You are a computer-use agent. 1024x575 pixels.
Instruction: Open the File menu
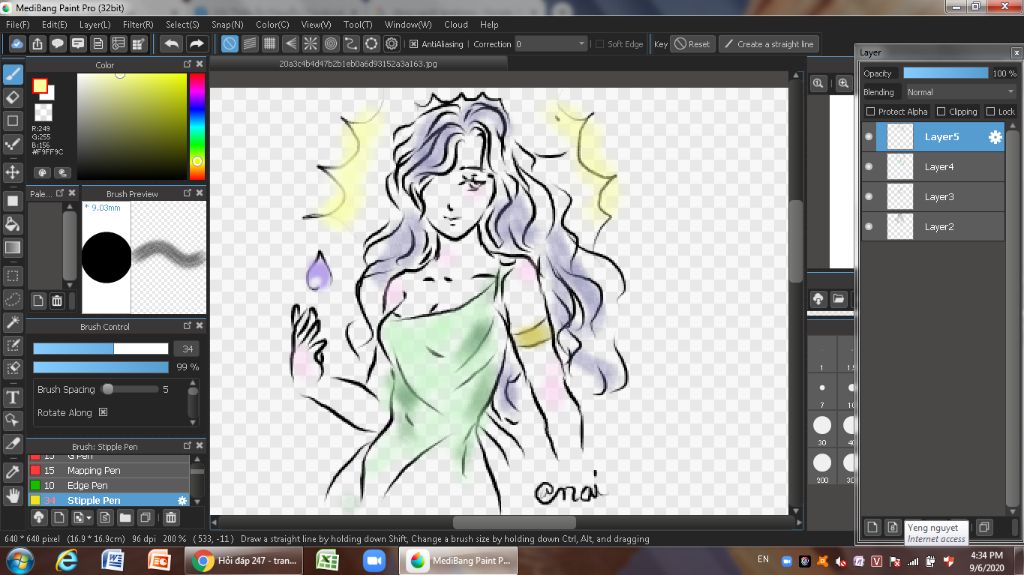coord(17,24)
